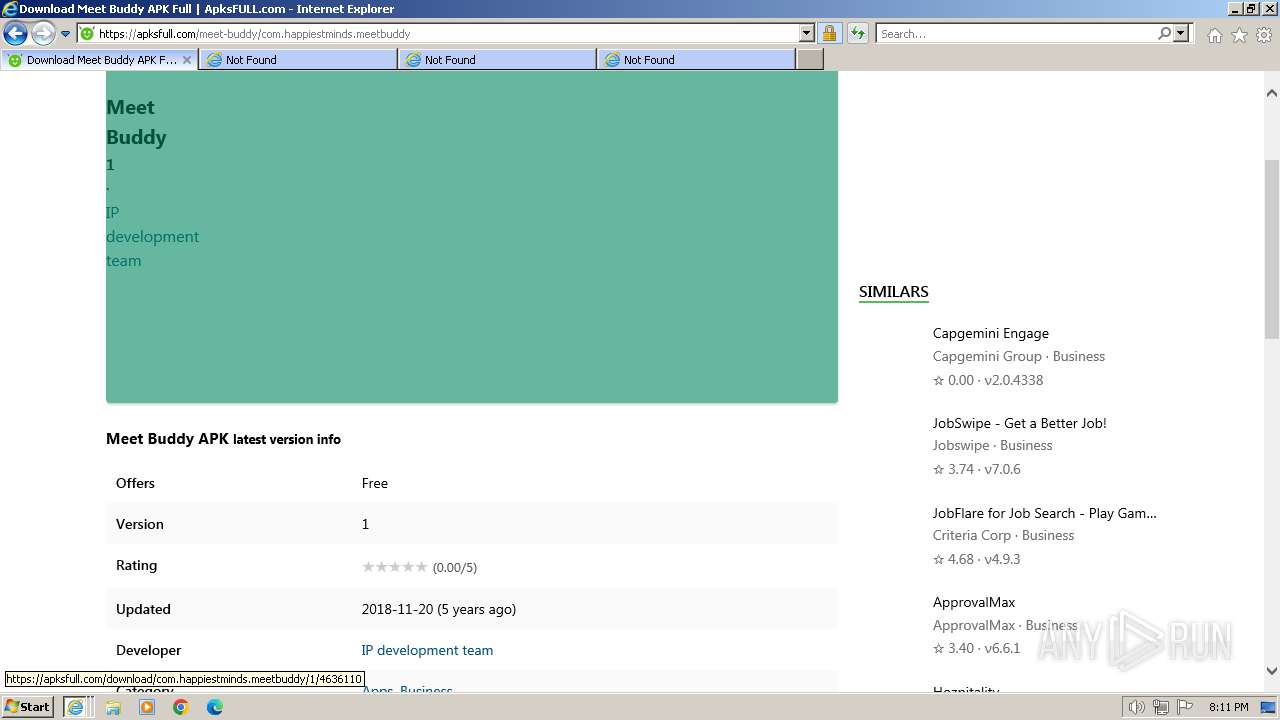1280x720 pixels.
Task: Click 'Capgemini Group · Business' text
Action: tap(1018, 356)
